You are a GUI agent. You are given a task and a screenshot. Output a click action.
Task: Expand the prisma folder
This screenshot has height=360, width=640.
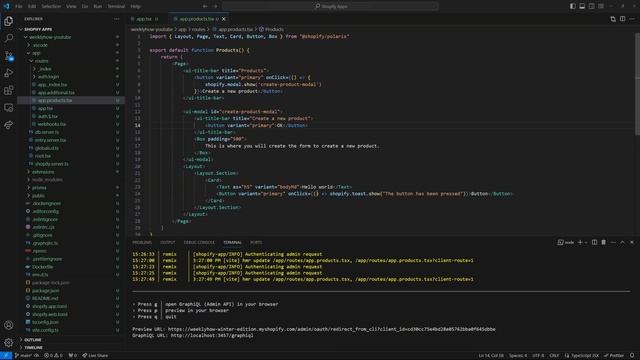(x=39, y=188)
